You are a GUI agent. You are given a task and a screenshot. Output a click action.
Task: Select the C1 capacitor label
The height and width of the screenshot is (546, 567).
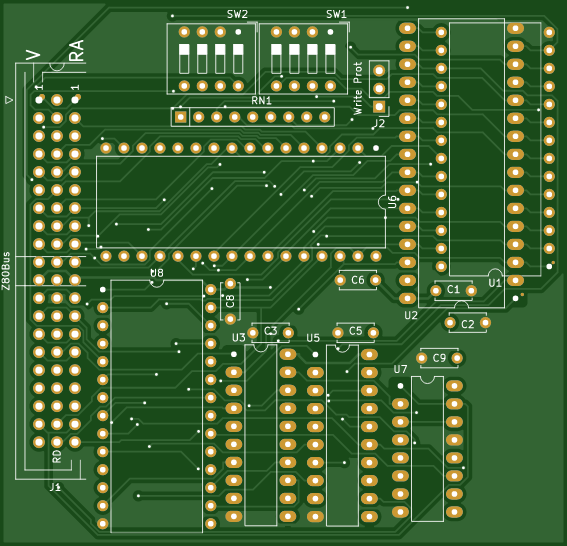(453, 289)
